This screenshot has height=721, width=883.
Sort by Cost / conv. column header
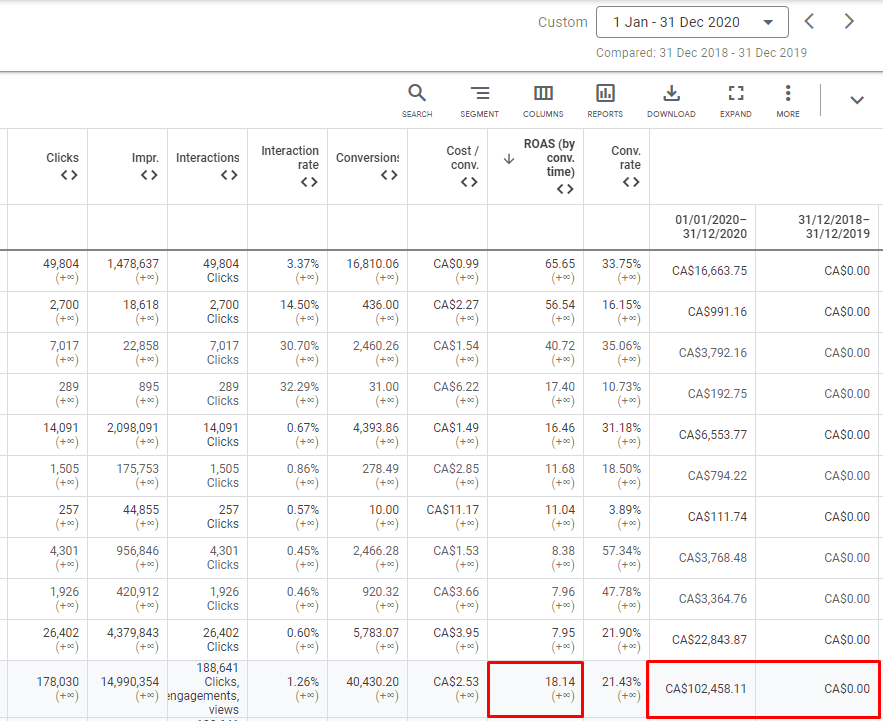pyautogui.click(x=462, y=158)
